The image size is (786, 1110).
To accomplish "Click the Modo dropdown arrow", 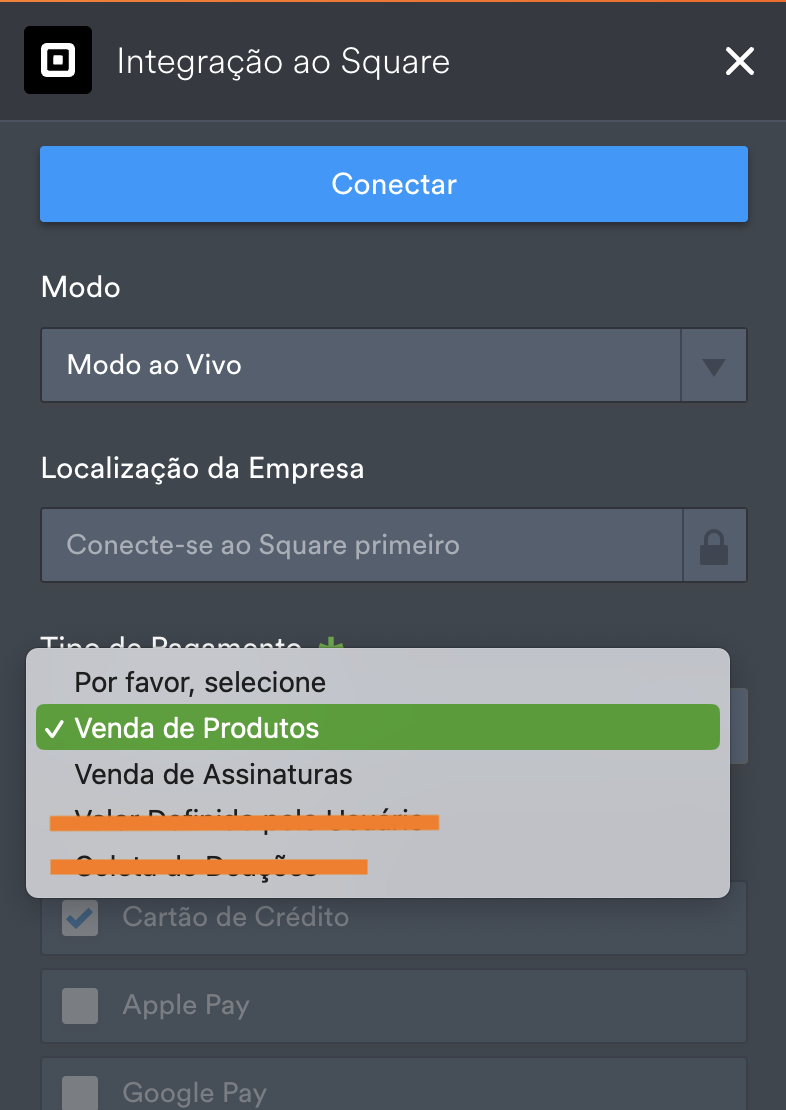I will point(713,366).
